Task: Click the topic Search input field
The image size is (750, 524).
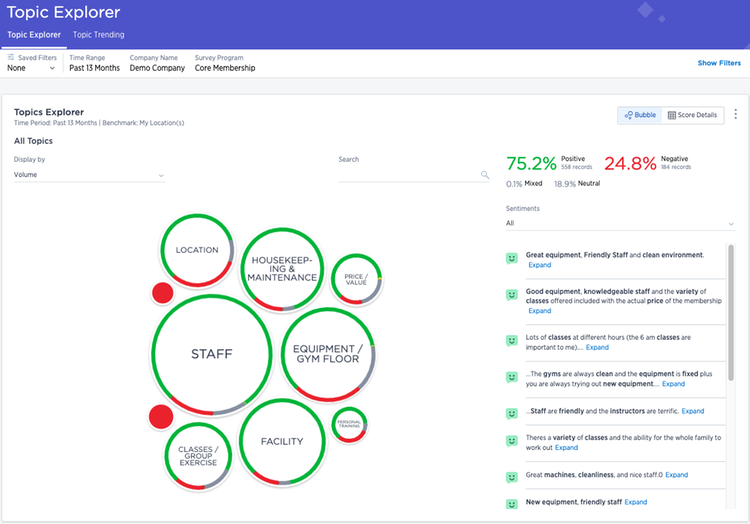Action: [x=408, y=175]
